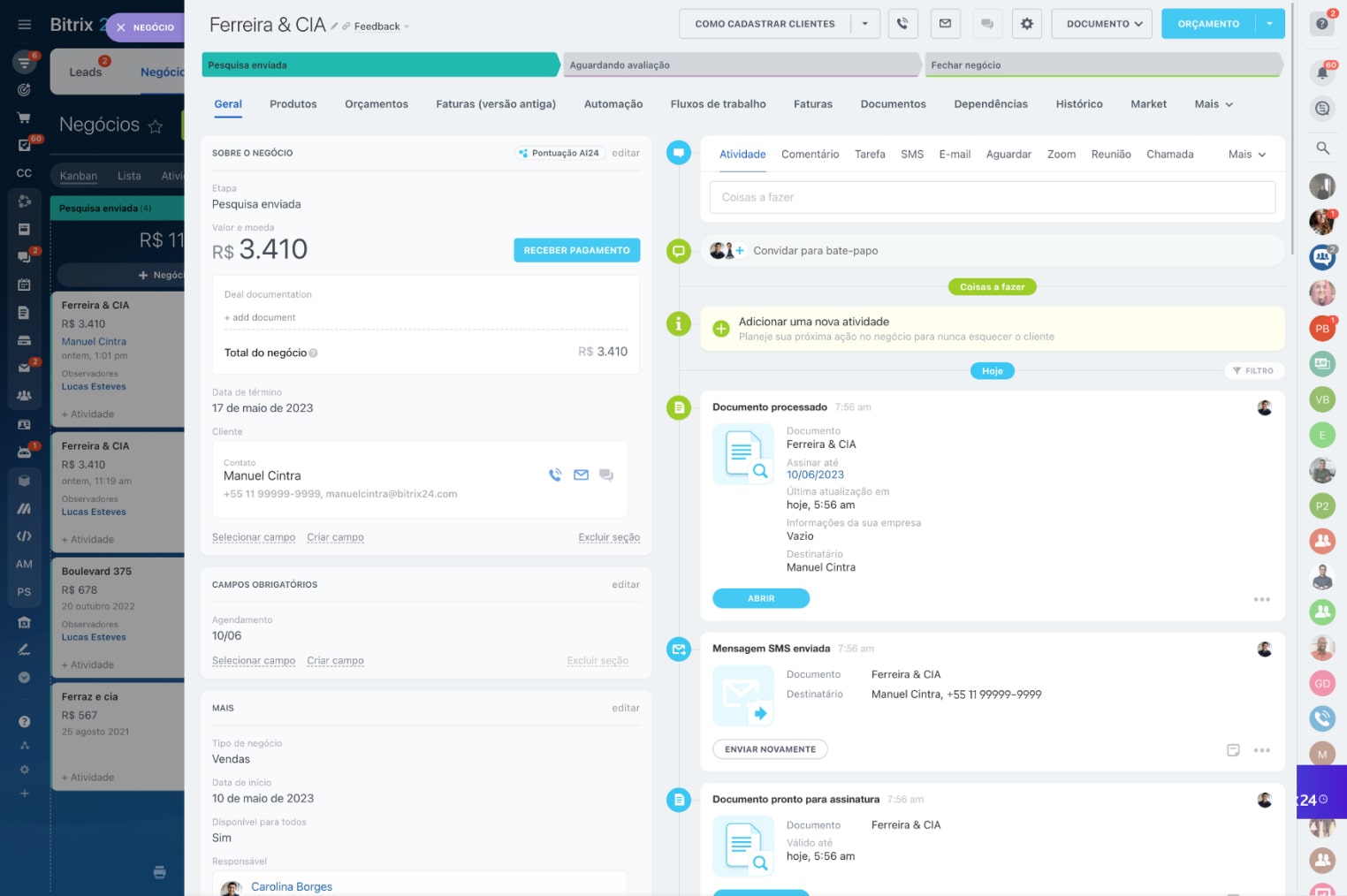
Task: Open dropdown beside Como Cadastrar Clientes
Action: click(x=865, y=24)
